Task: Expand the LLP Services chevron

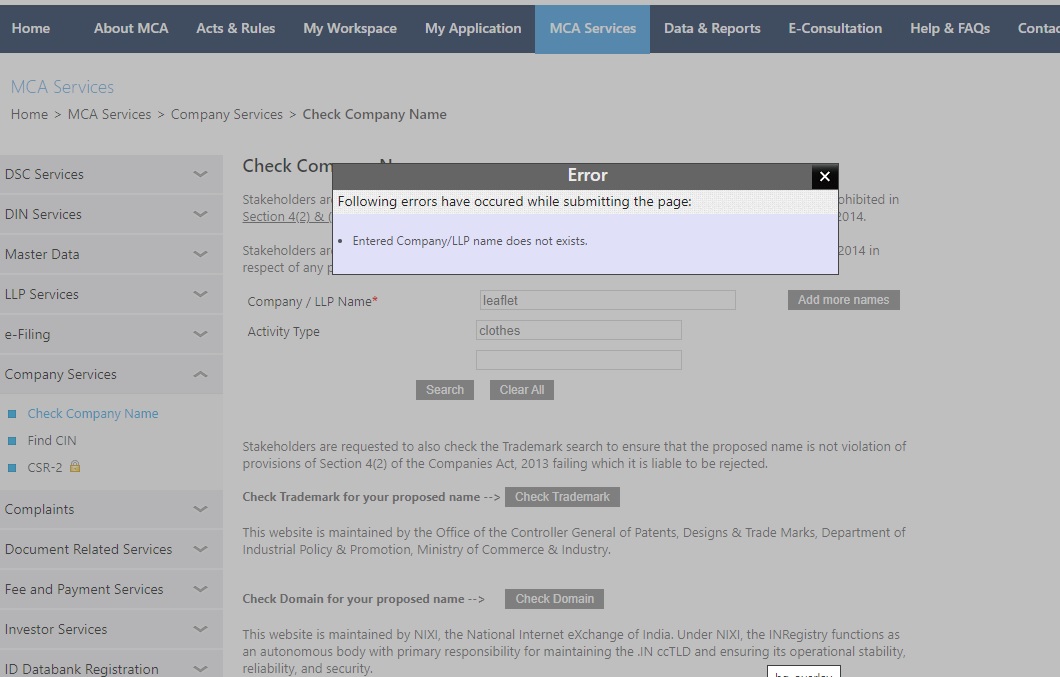Action: click(x=200, y=294)
